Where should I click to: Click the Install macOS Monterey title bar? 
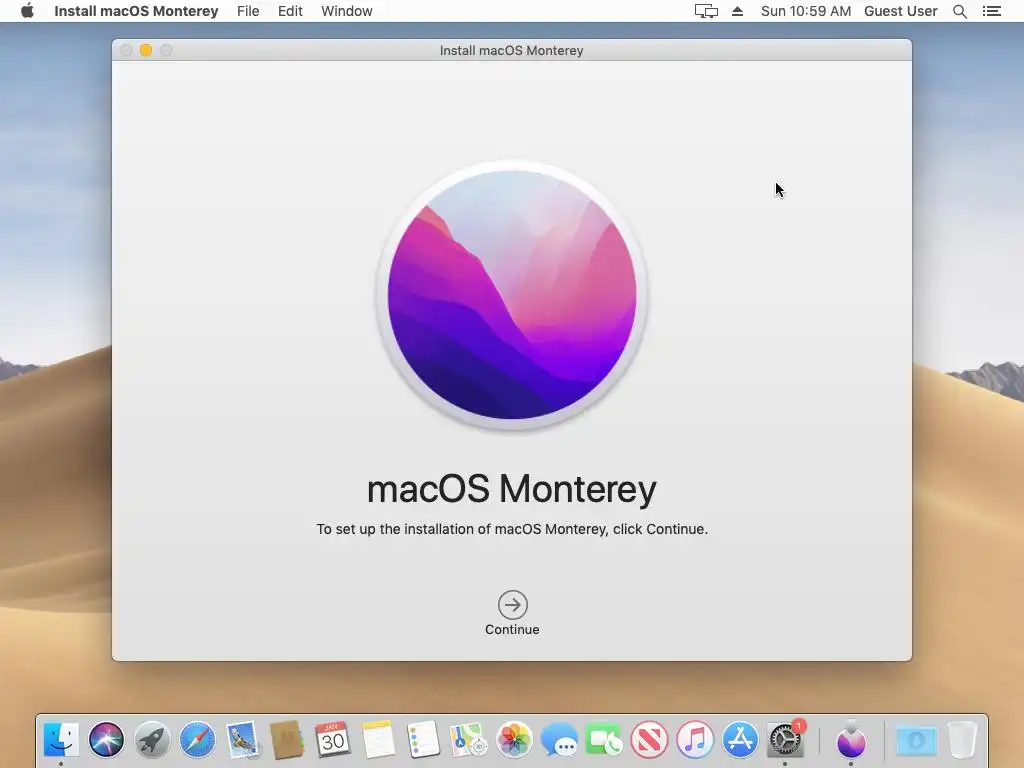click(x=511, y=50)
